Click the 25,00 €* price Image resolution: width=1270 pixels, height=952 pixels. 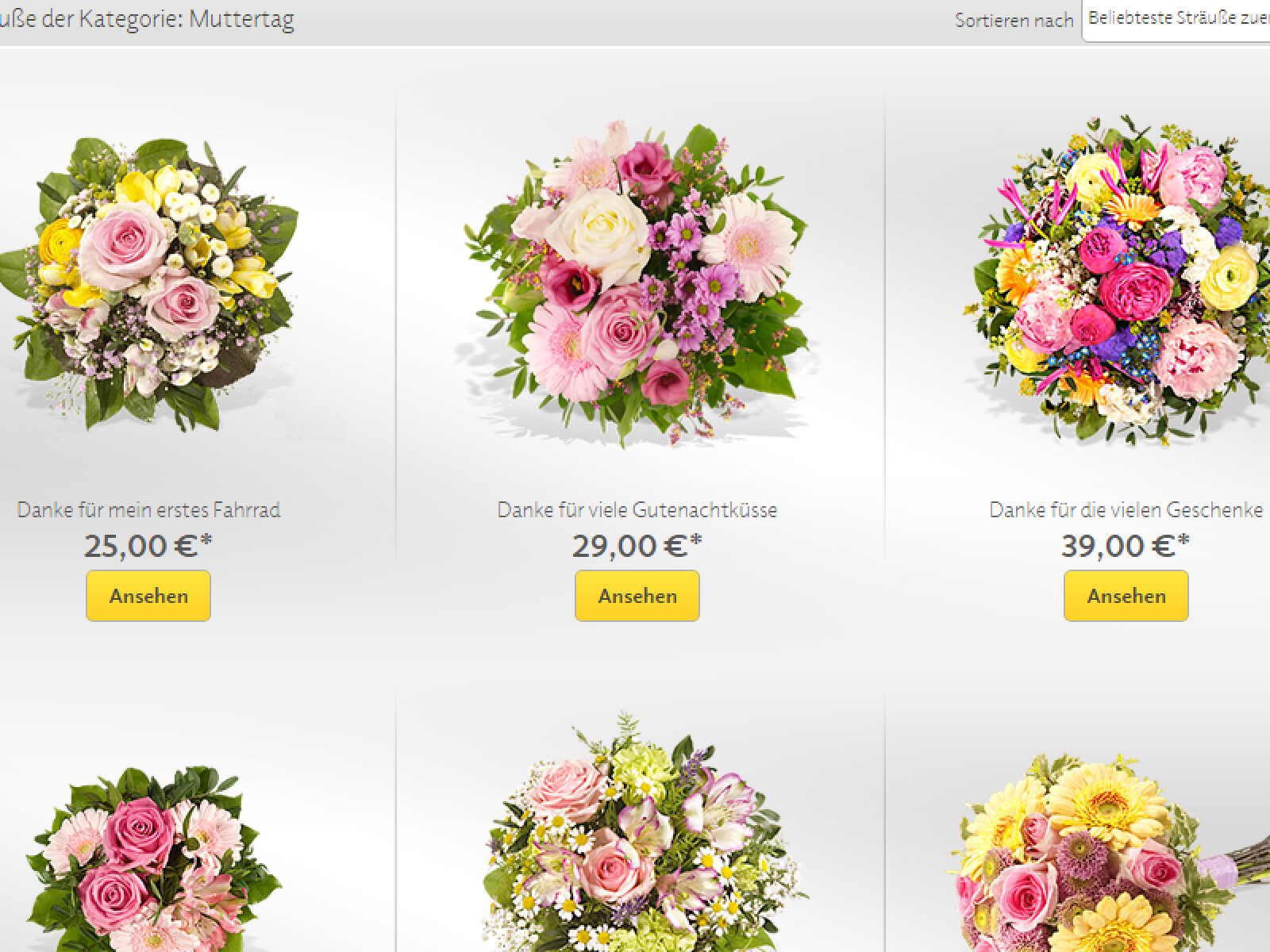coord(148,546)
